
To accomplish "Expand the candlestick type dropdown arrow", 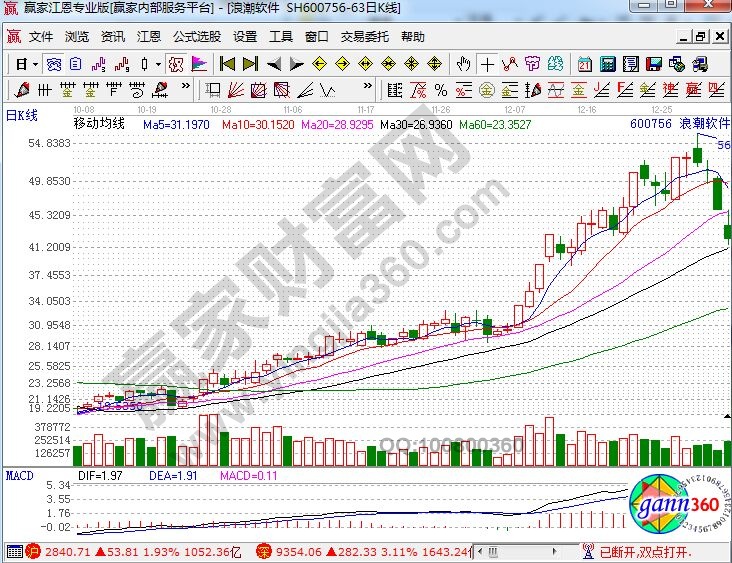I will pos(159,64).
